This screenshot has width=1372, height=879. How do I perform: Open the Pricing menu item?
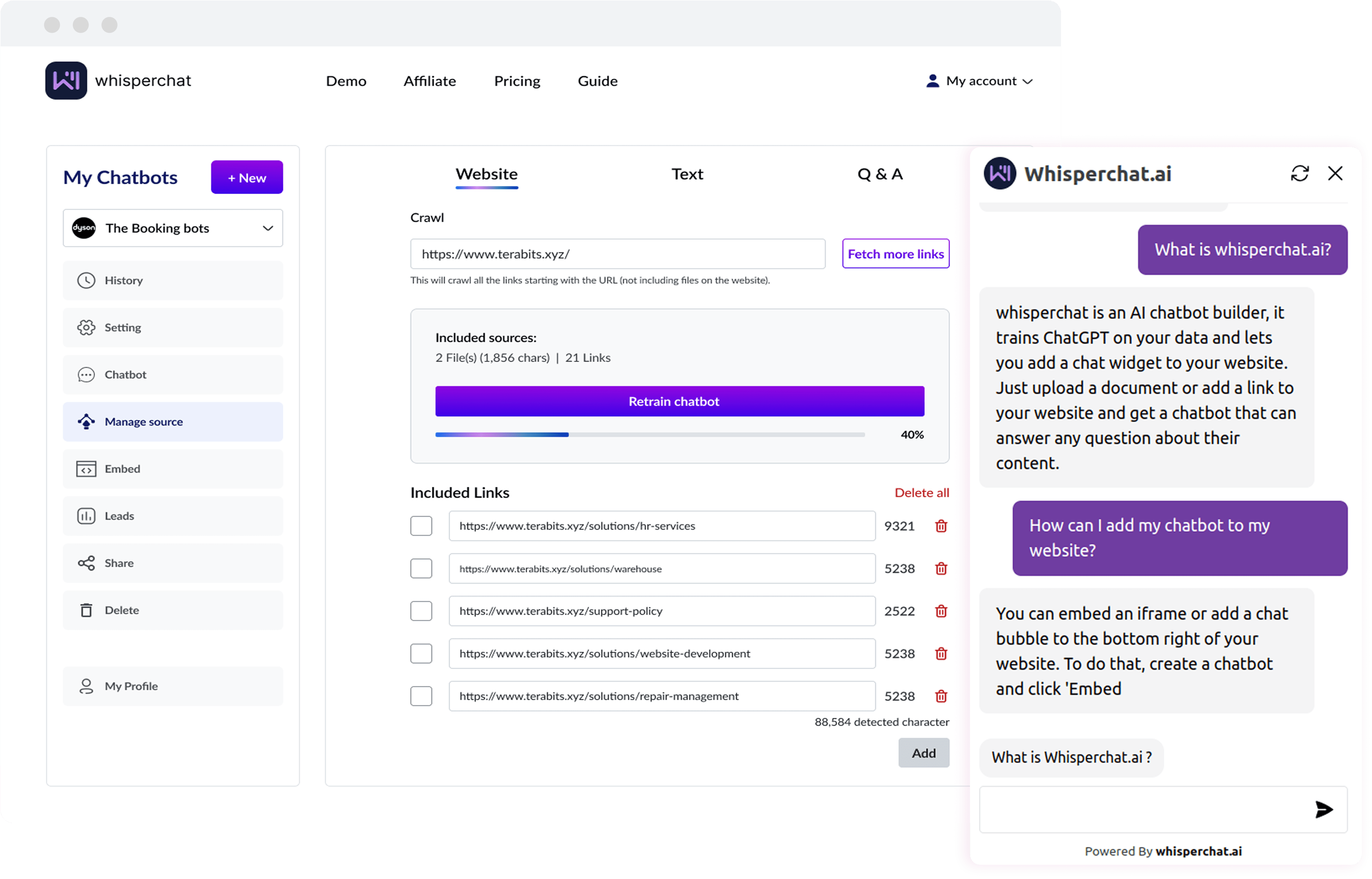[x=517, y=80]
